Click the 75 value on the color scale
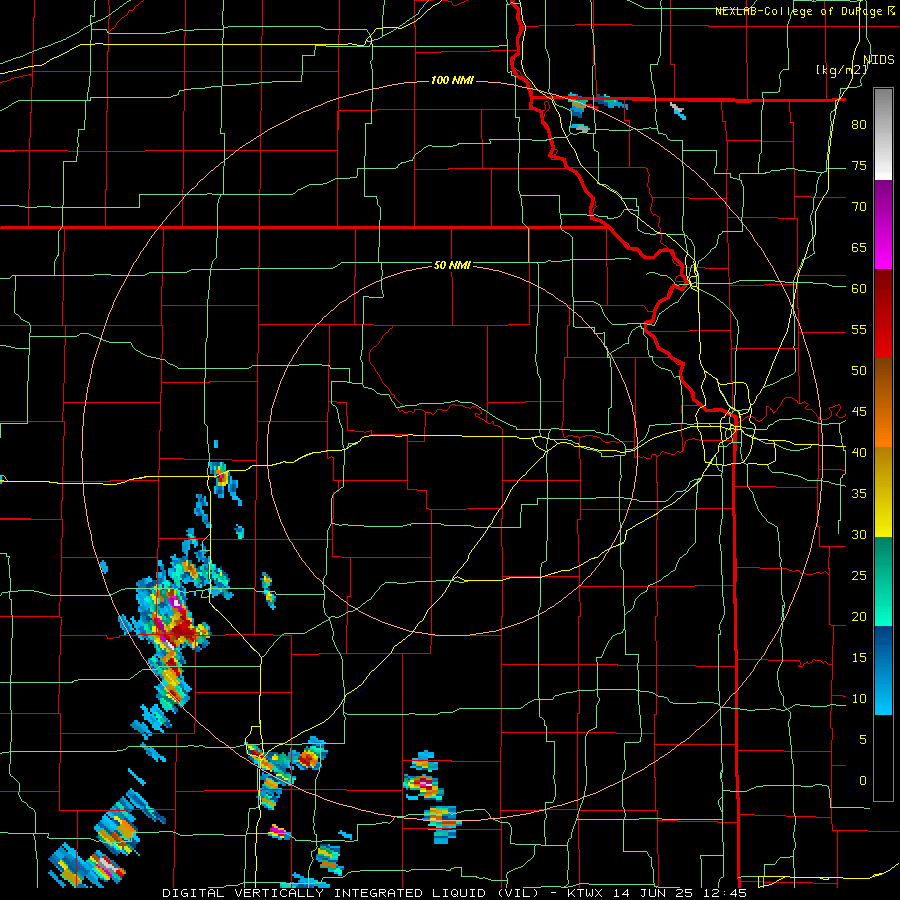Image resolution: width=900 pixels, height=900 pixels. click(859, 165)
